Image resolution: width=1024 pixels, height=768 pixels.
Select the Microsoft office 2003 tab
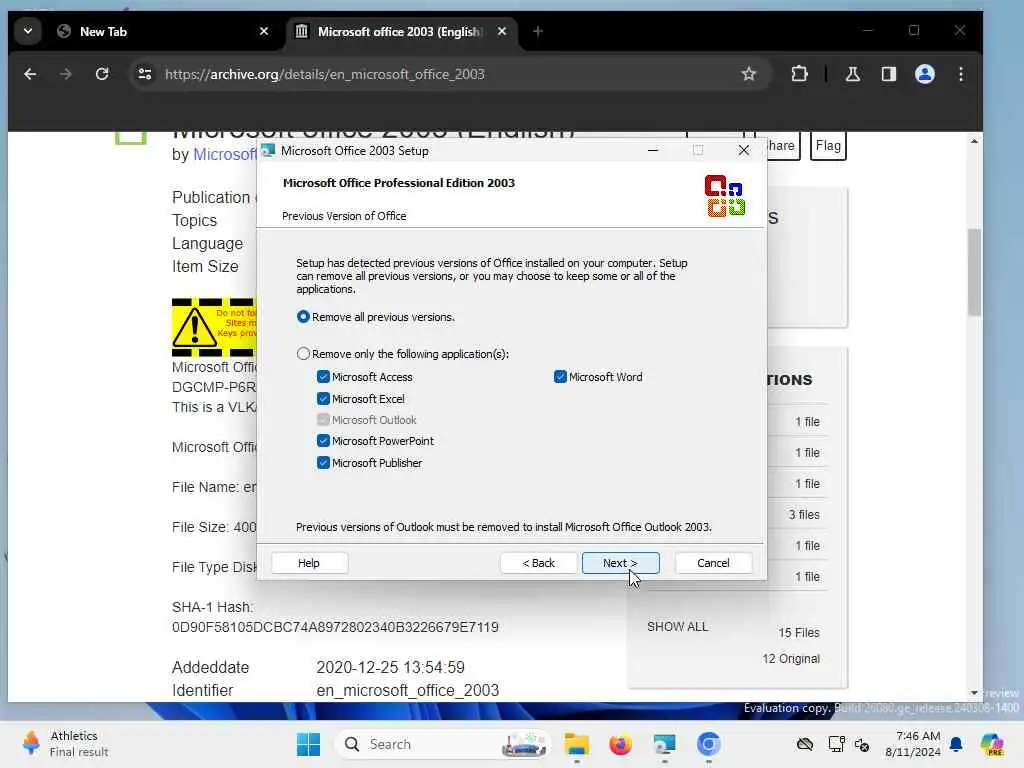point(400,31)
